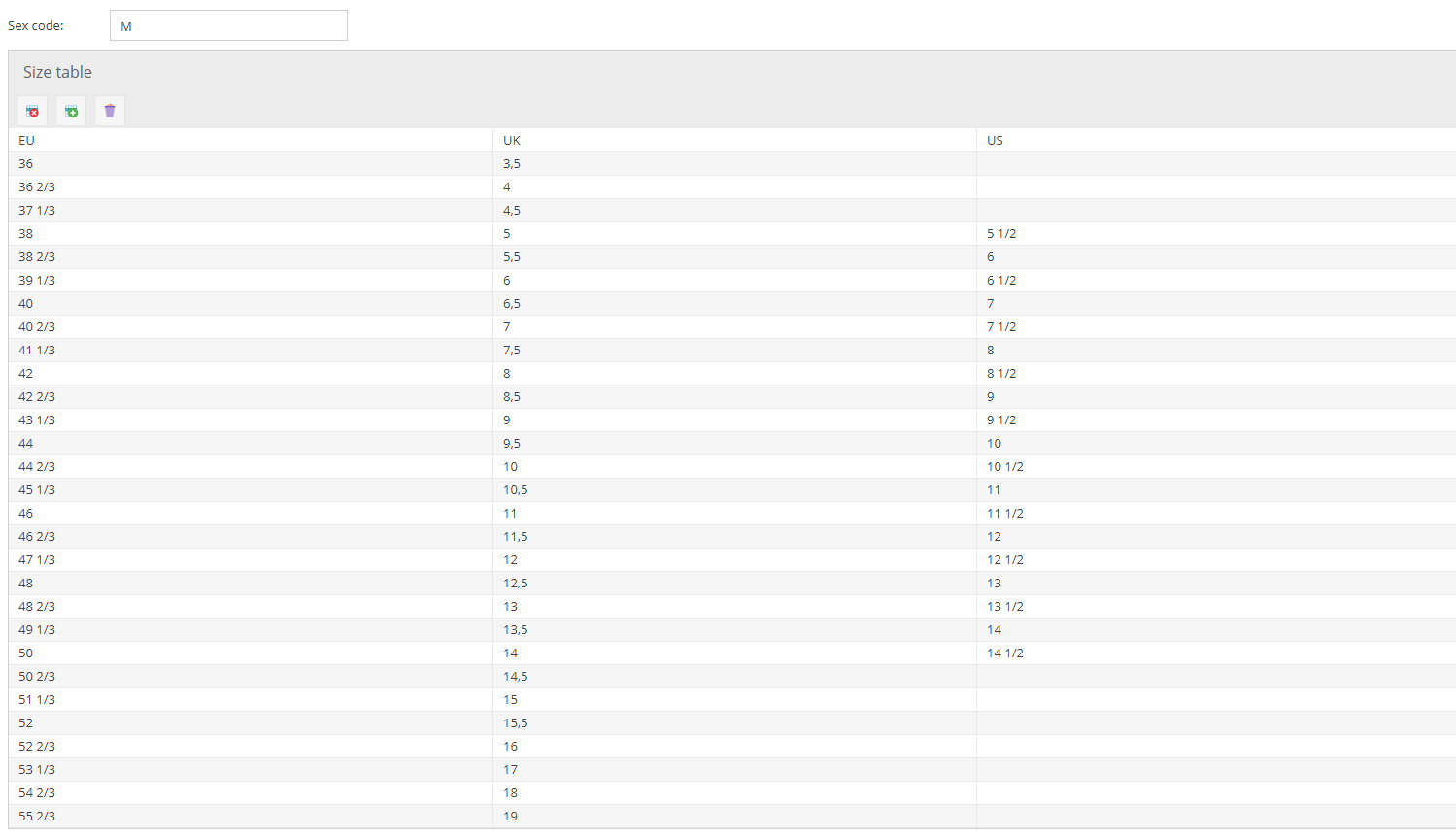Select US cell '10 1/2'
The height and width of the screenshot is (837, 1456).
click(1216, 466)
